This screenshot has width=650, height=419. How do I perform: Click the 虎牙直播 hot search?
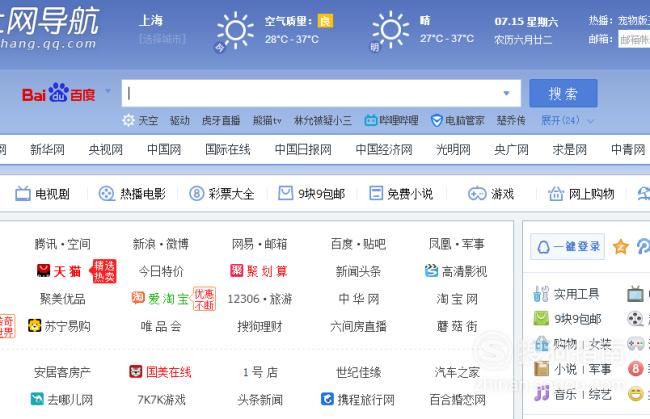(x=221, y=121)
